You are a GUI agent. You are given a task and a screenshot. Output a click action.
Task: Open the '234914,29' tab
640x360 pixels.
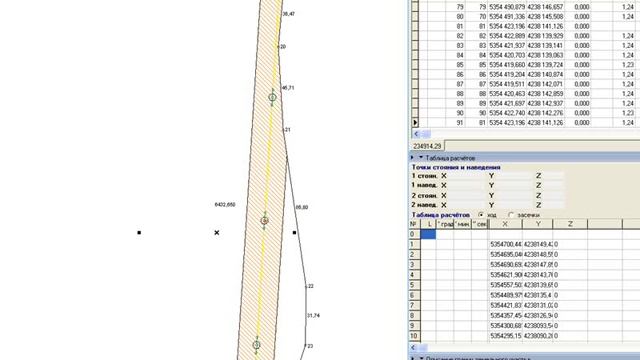(427, 146)
